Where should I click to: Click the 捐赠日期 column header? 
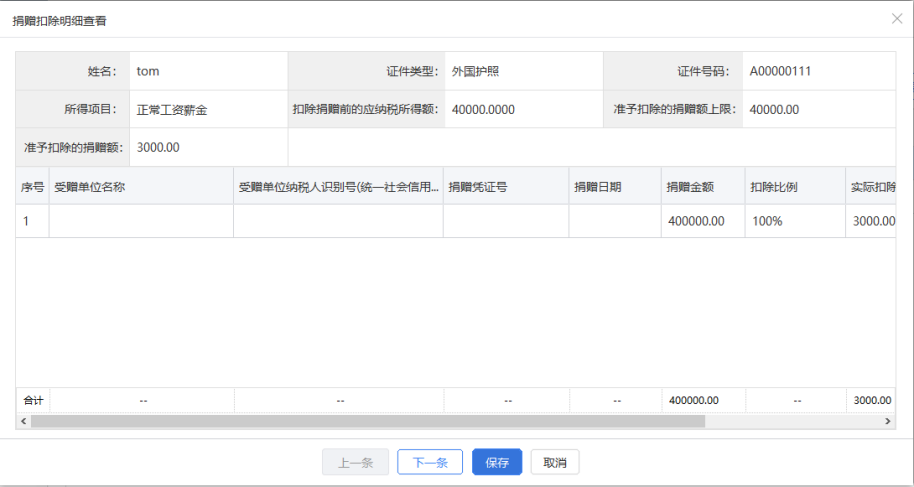point(615,187)
